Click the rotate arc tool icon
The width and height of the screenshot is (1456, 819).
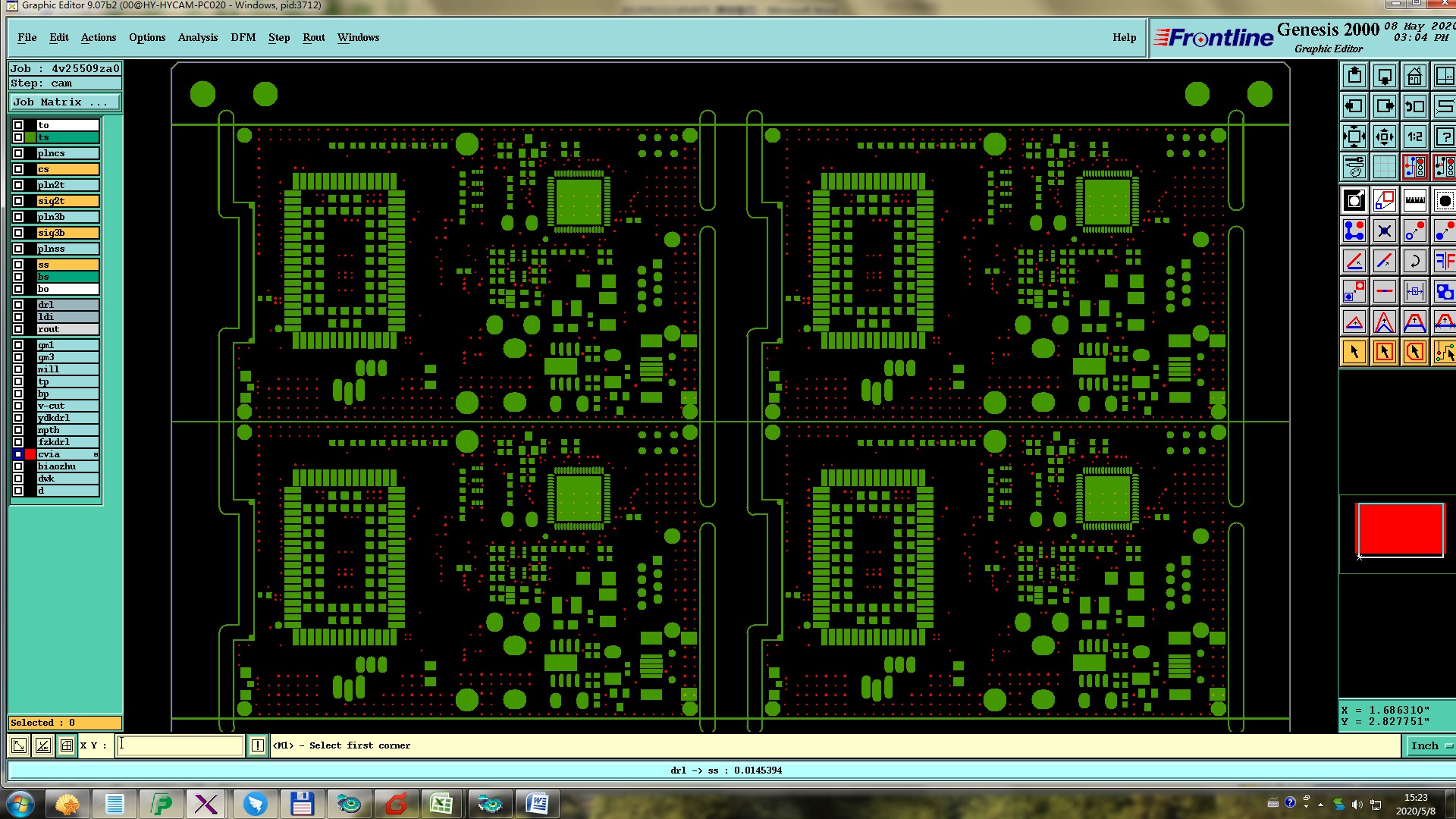1414,262
